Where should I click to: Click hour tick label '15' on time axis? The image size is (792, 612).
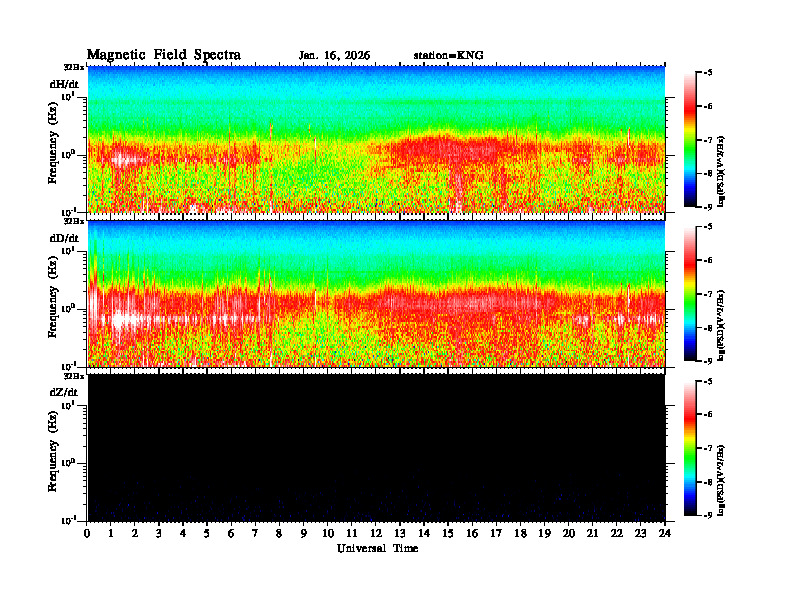[x=448, y=534]
